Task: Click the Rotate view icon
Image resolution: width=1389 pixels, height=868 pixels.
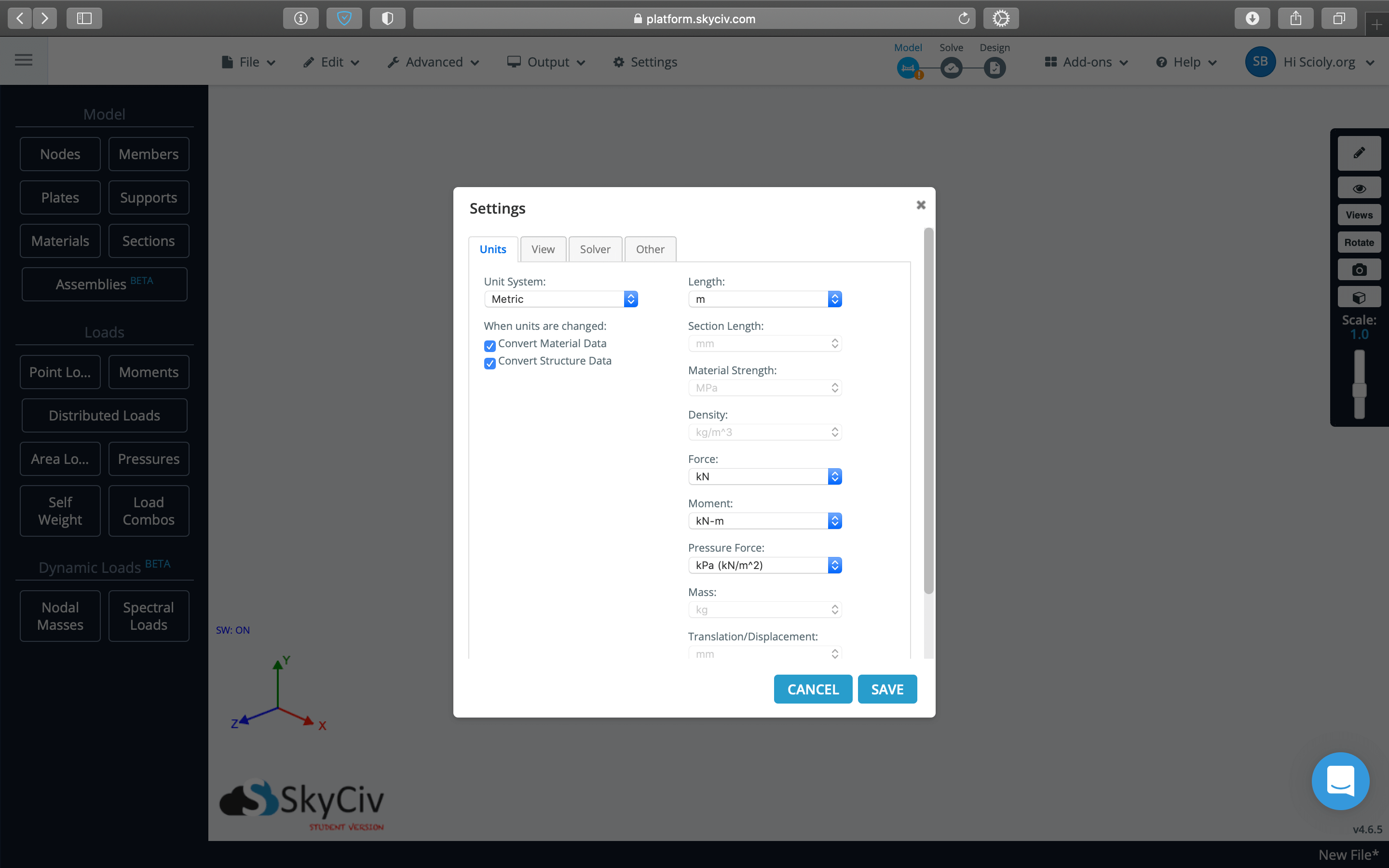Action: click(x=1358, y=242)
